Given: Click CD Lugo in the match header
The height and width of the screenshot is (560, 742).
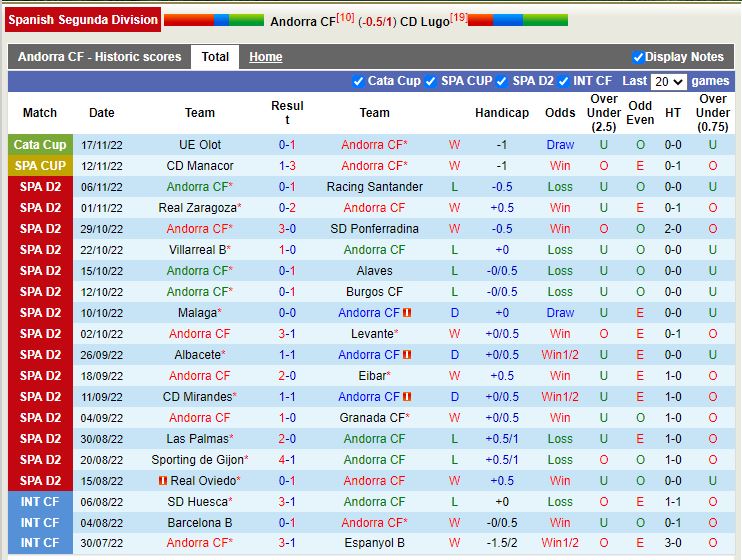Looking at the screenshot, I should 424,22.
